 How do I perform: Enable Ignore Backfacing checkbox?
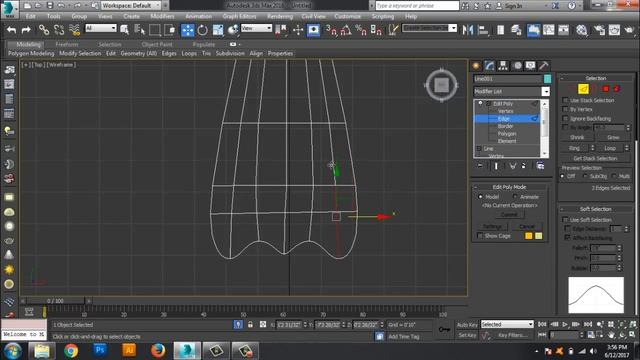(x=565, y=118)
